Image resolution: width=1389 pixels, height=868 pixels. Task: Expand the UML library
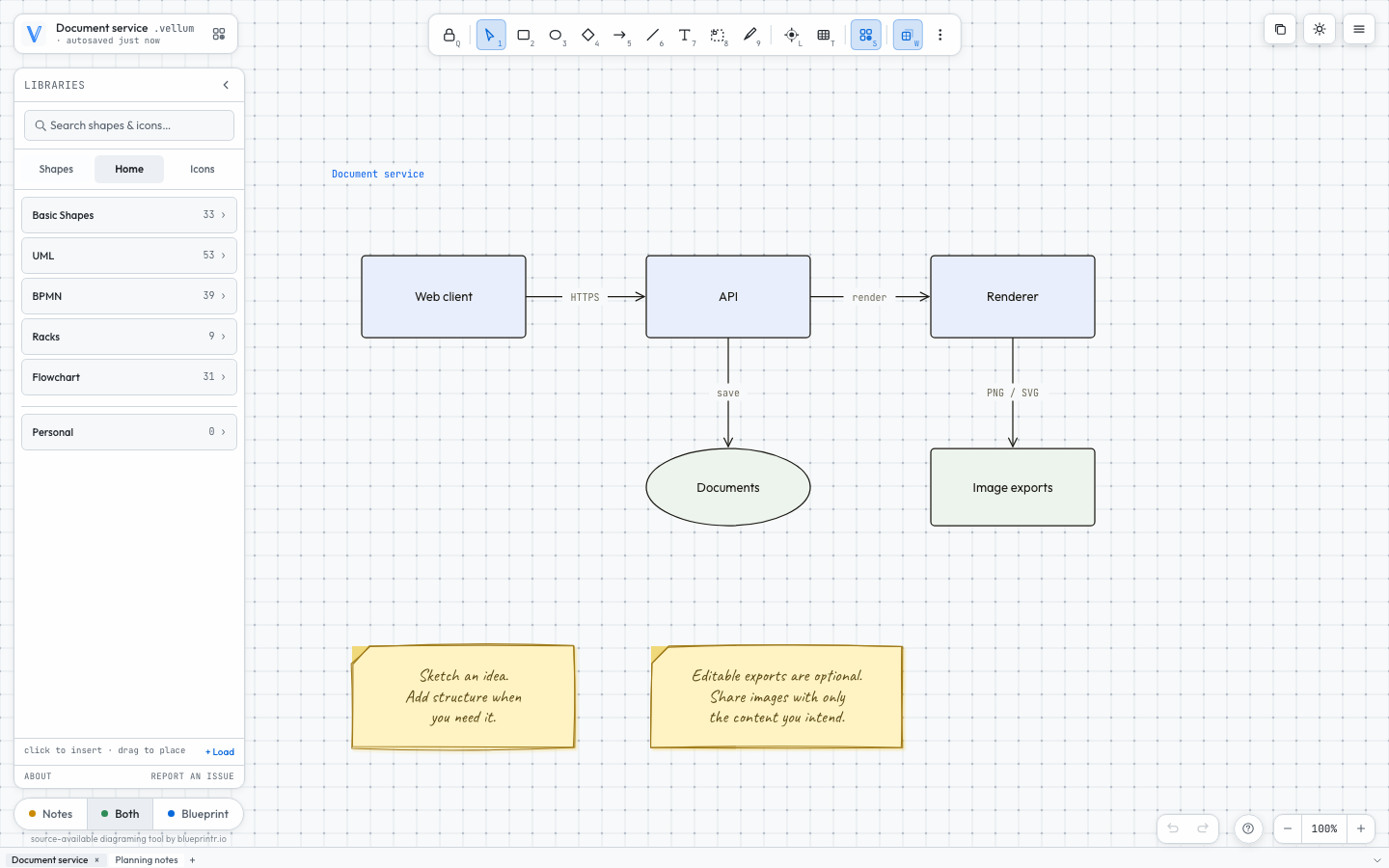pos(129,256)
